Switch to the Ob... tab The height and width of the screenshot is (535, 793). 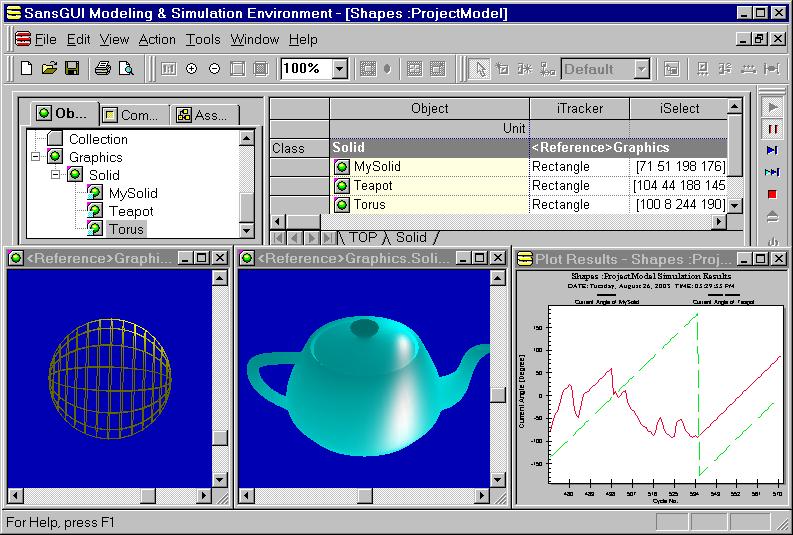coord(64,113)
